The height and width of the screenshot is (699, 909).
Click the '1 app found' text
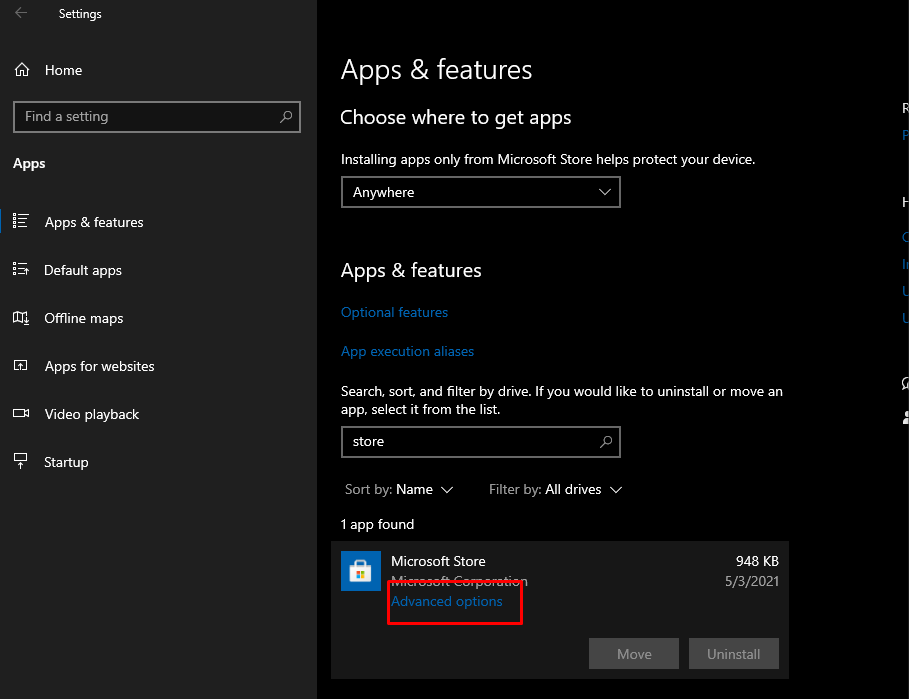[377, 525]
